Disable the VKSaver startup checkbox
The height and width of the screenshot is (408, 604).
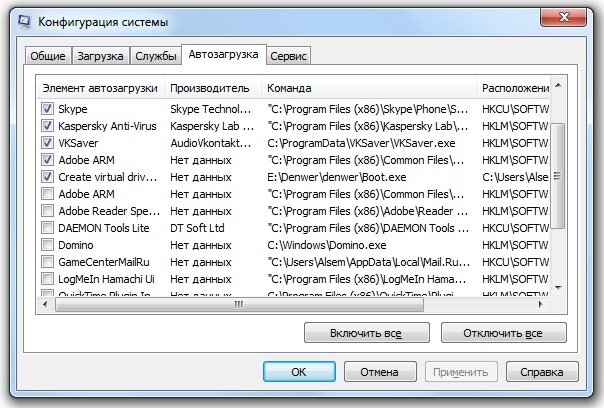[x=47, y=143]
